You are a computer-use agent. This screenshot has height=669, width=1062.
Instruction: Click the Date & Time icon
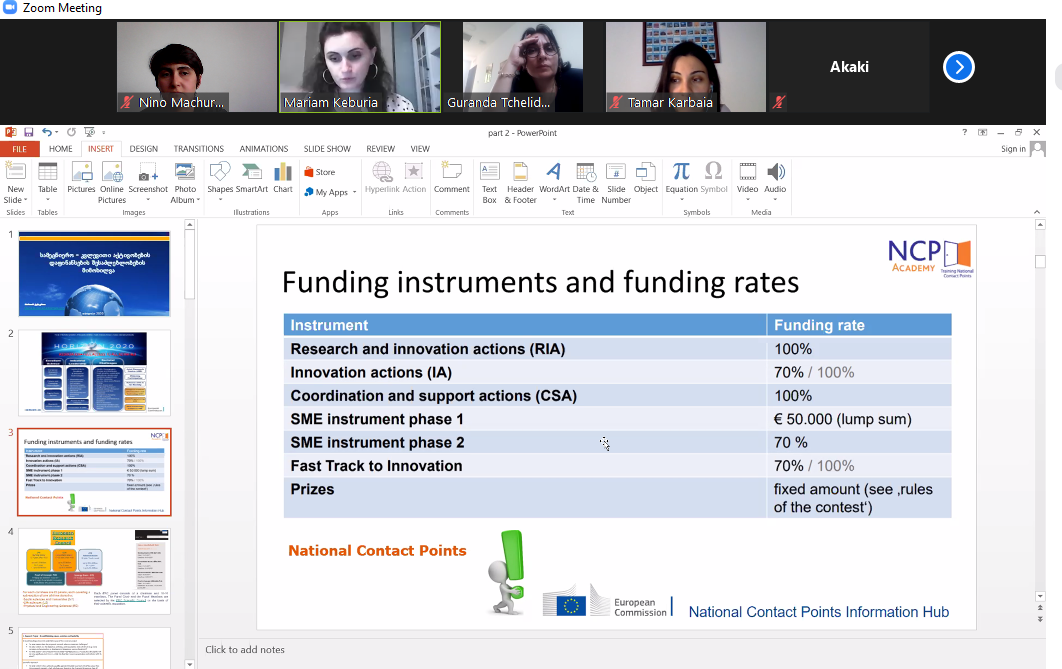(585, 173)
